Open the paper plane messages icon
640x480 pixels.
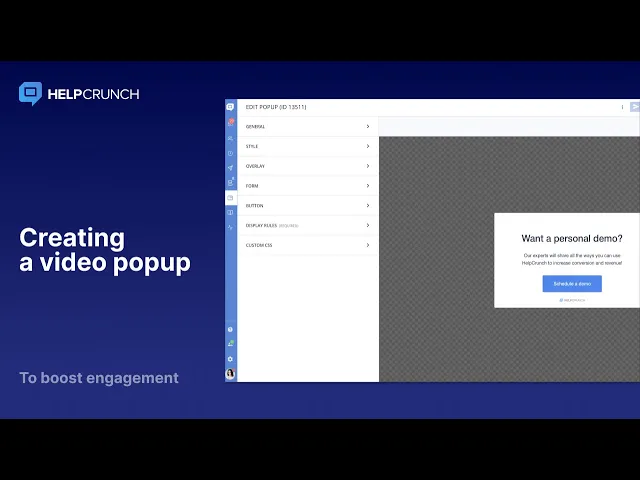tap(230, 168)
